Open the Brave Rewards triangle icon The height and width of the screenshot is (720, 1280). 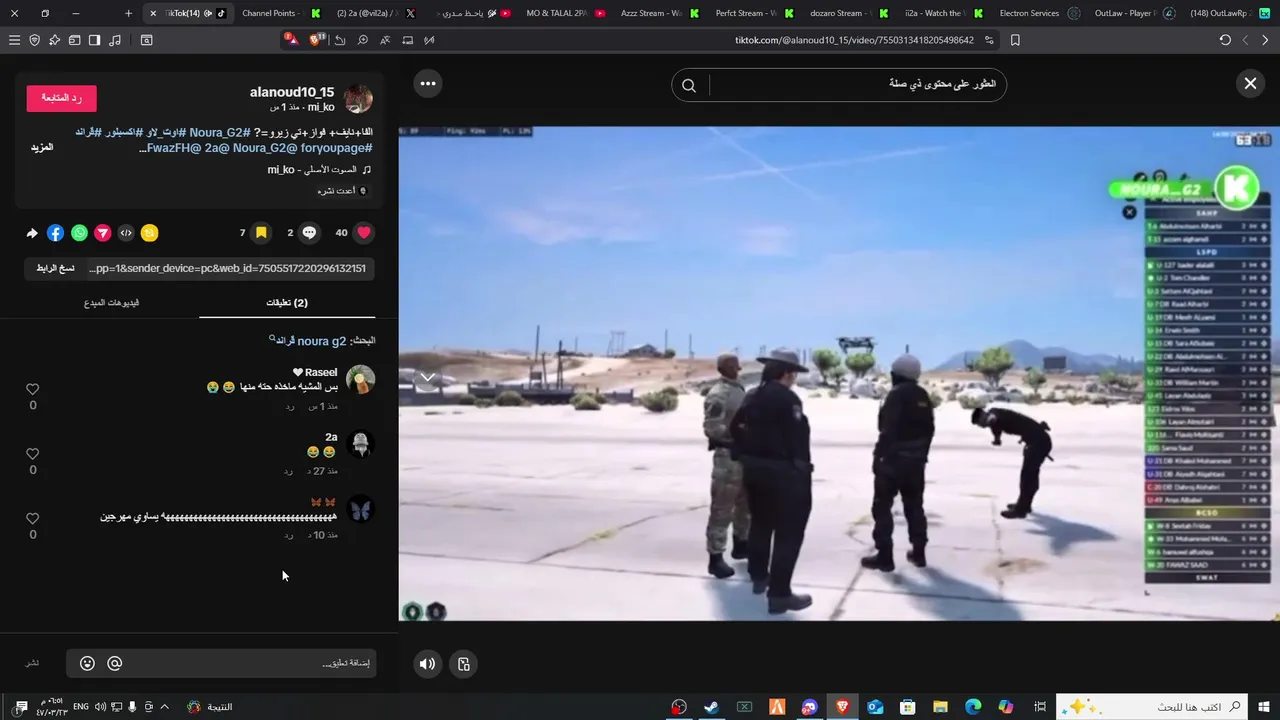point(291,39)
